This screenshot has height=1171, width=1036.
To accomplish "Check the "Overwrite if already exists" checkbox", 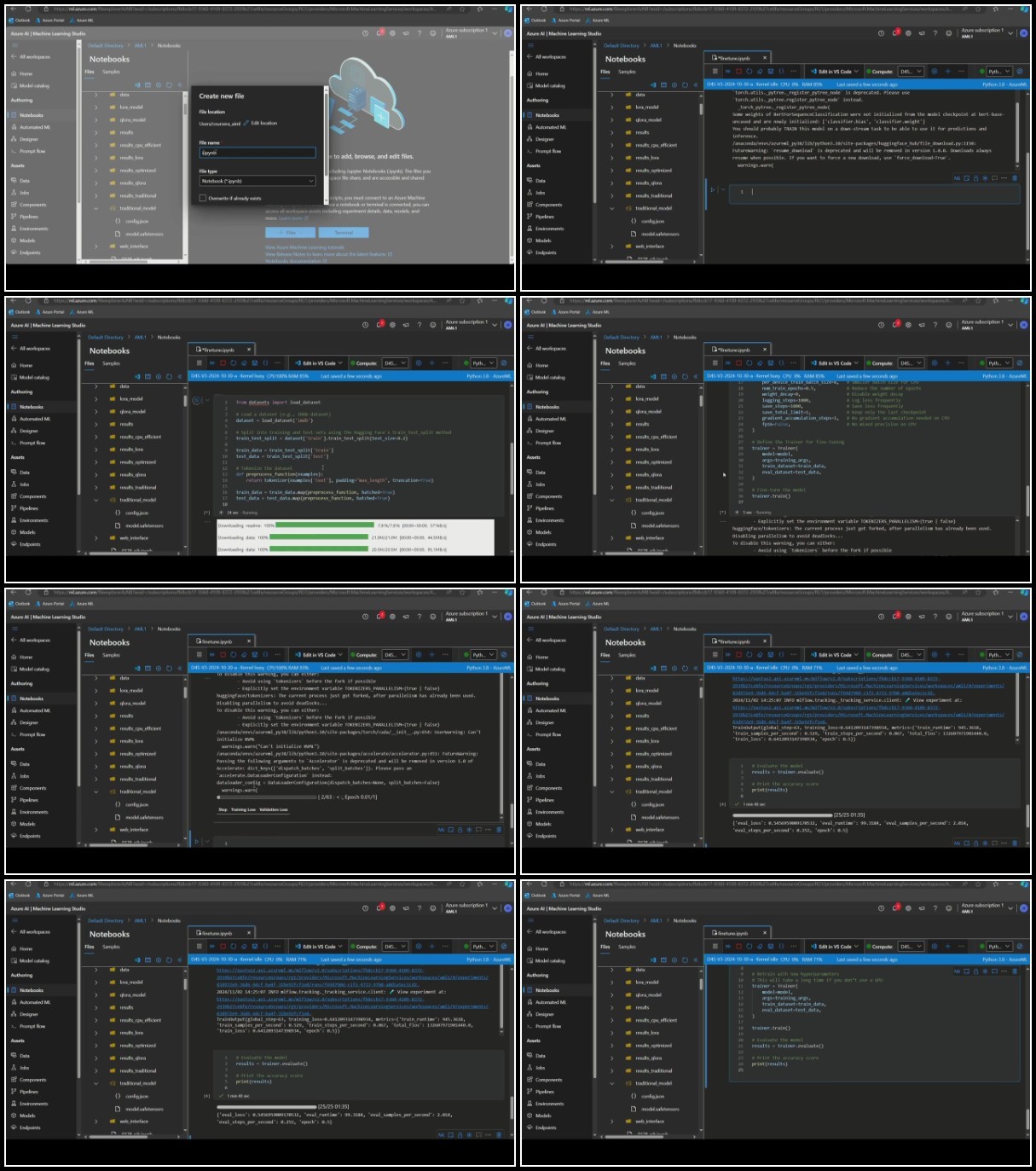I will [202, 198].
